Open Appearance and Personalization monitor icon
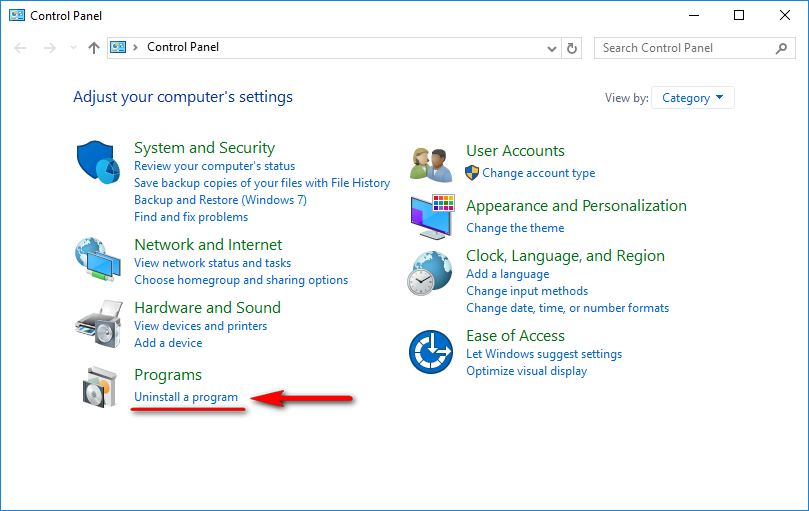Viewport: 809px width, 511px height. coord(432,216)
